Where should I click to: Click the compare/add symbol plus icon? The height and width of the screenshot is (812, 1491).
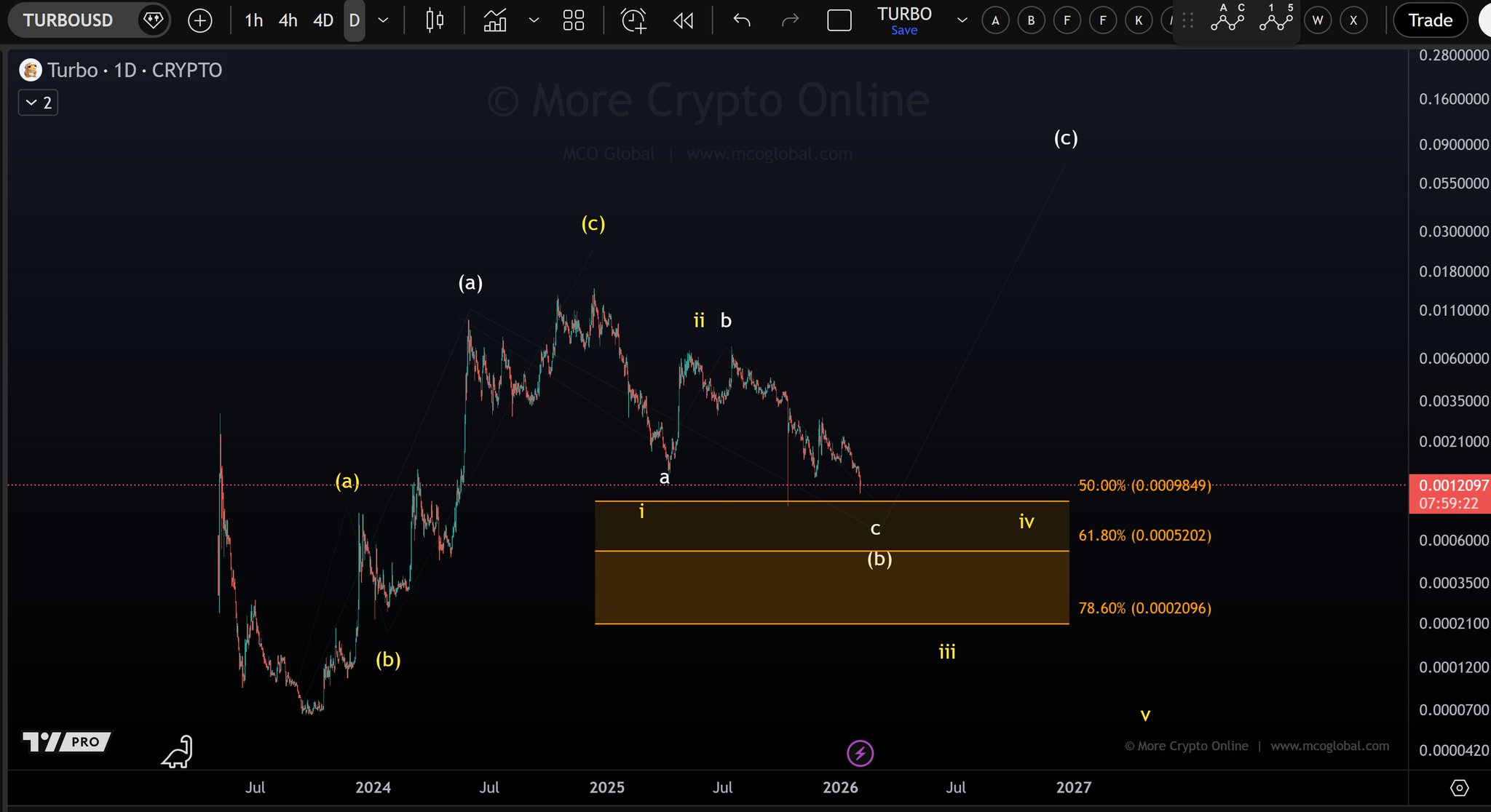[199, 20]
